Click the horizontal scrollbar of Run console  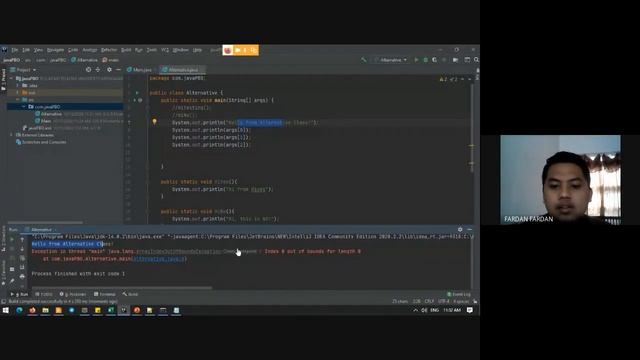(122, 288)
